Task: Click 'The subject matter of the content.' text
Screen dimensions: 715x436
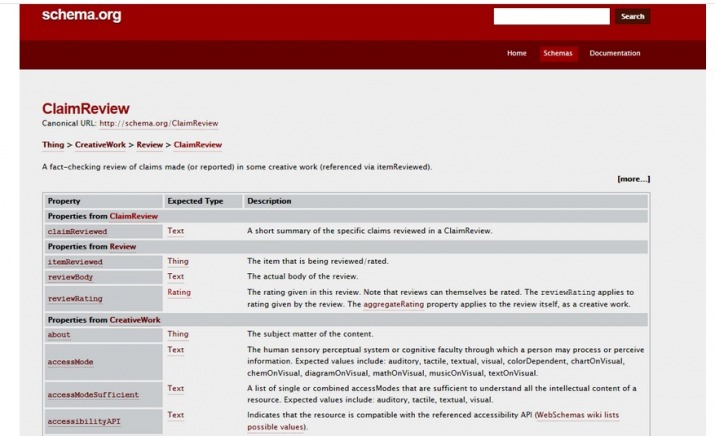Action: [310, 334]
